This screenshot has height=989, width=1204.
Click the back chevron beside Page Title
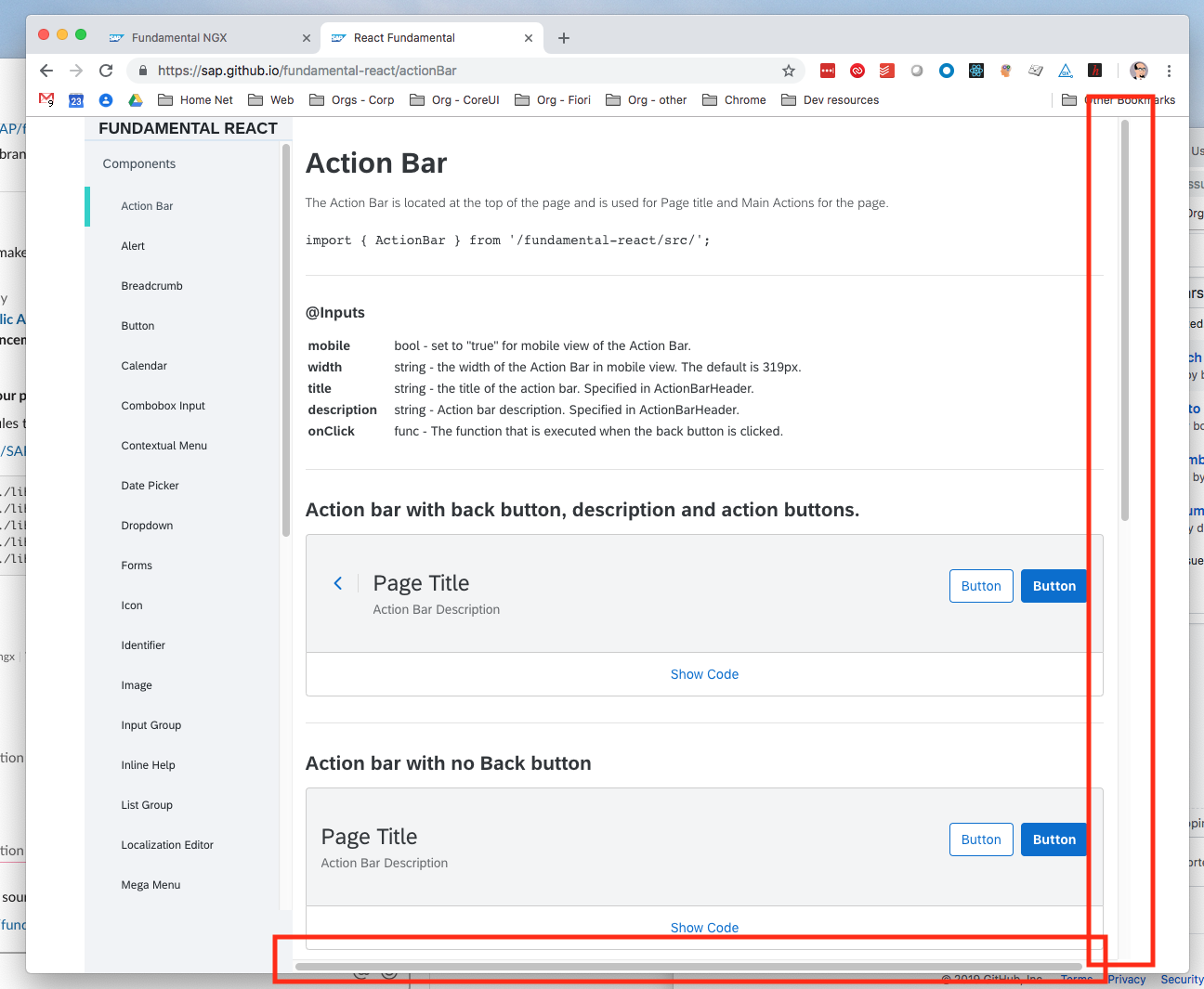(338, 583)
